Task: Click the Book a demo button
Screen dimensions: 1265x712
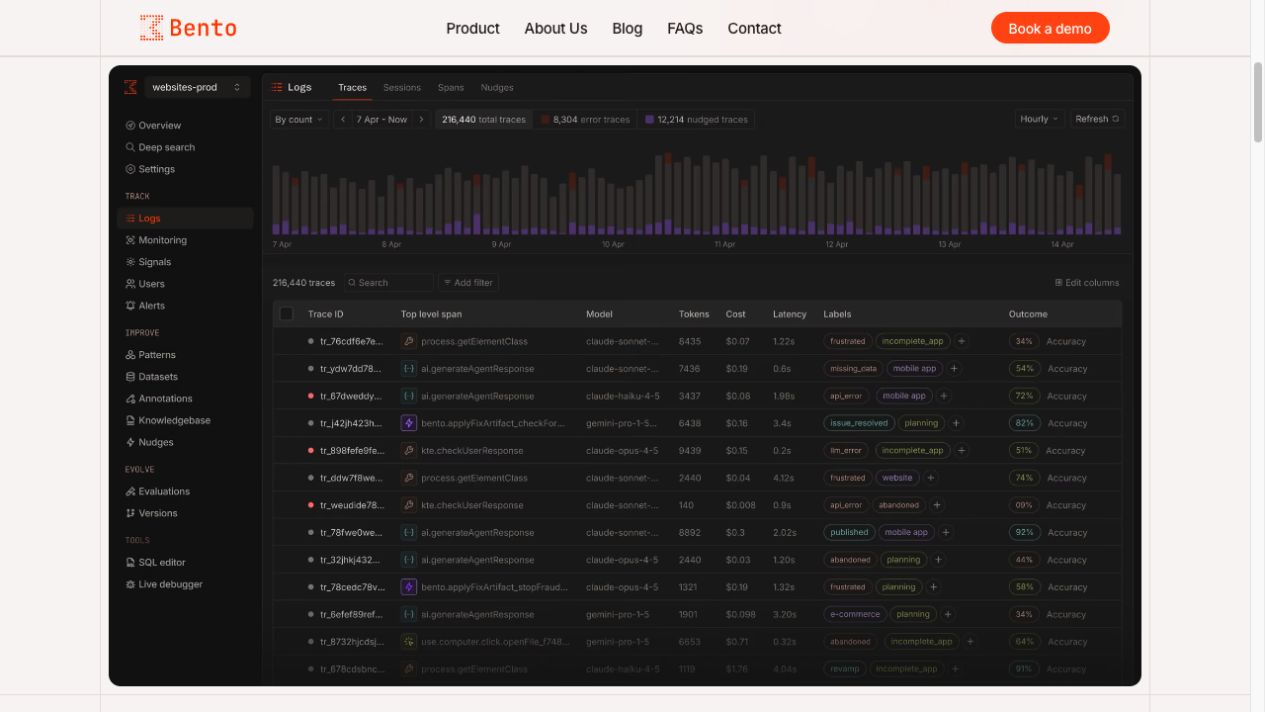Action: click(1050, 28)
